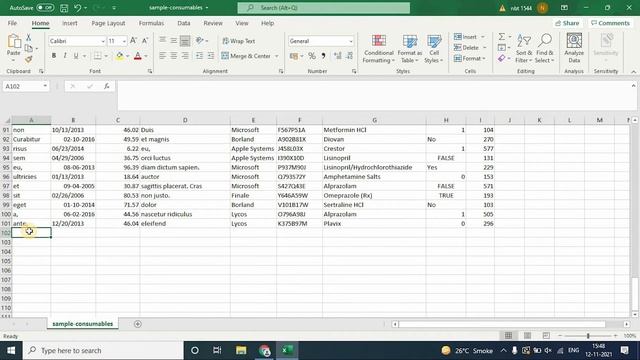The height and width of the screenshot is (360, 640).
Task: Switch to Page Layout tab
Action: click(108, 23)
